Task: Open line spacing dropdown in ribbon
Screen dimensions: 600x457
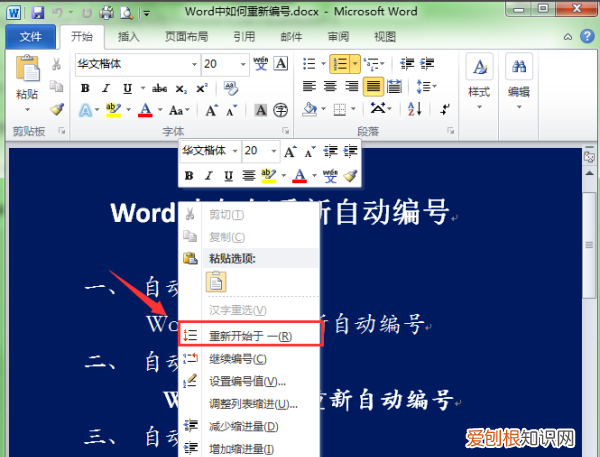Action: coord(426,87)
